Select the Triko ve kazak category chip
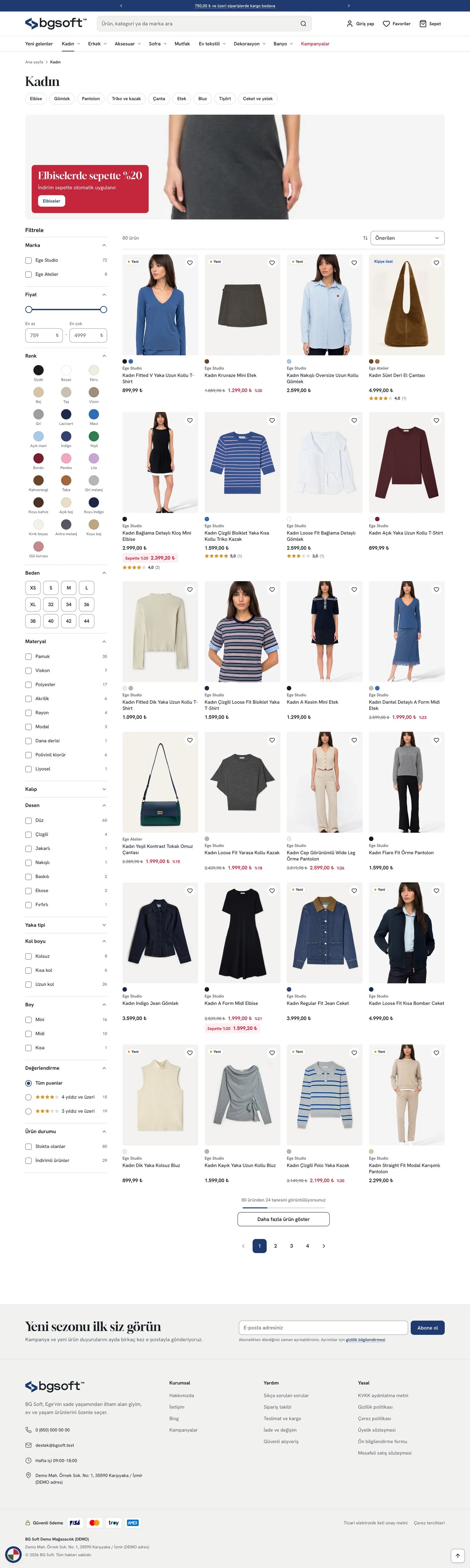The image size is (470, 1568). (126, 99)
